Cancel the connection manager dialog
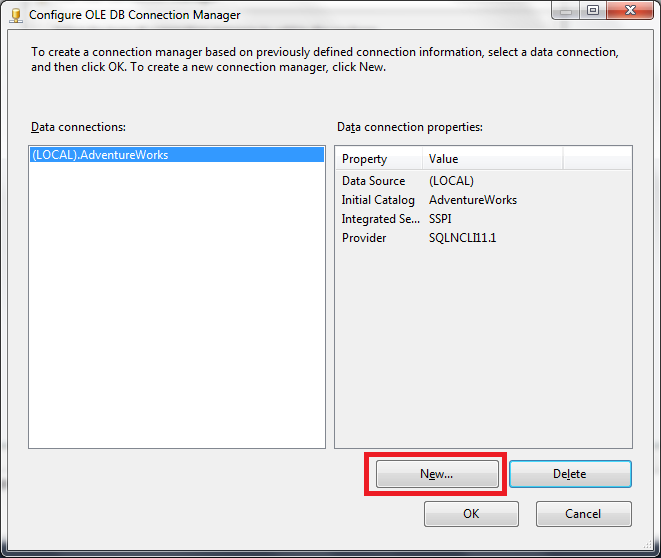Viewport: 661px width, 558px height. pyautogui.click(x=583, y=514)
